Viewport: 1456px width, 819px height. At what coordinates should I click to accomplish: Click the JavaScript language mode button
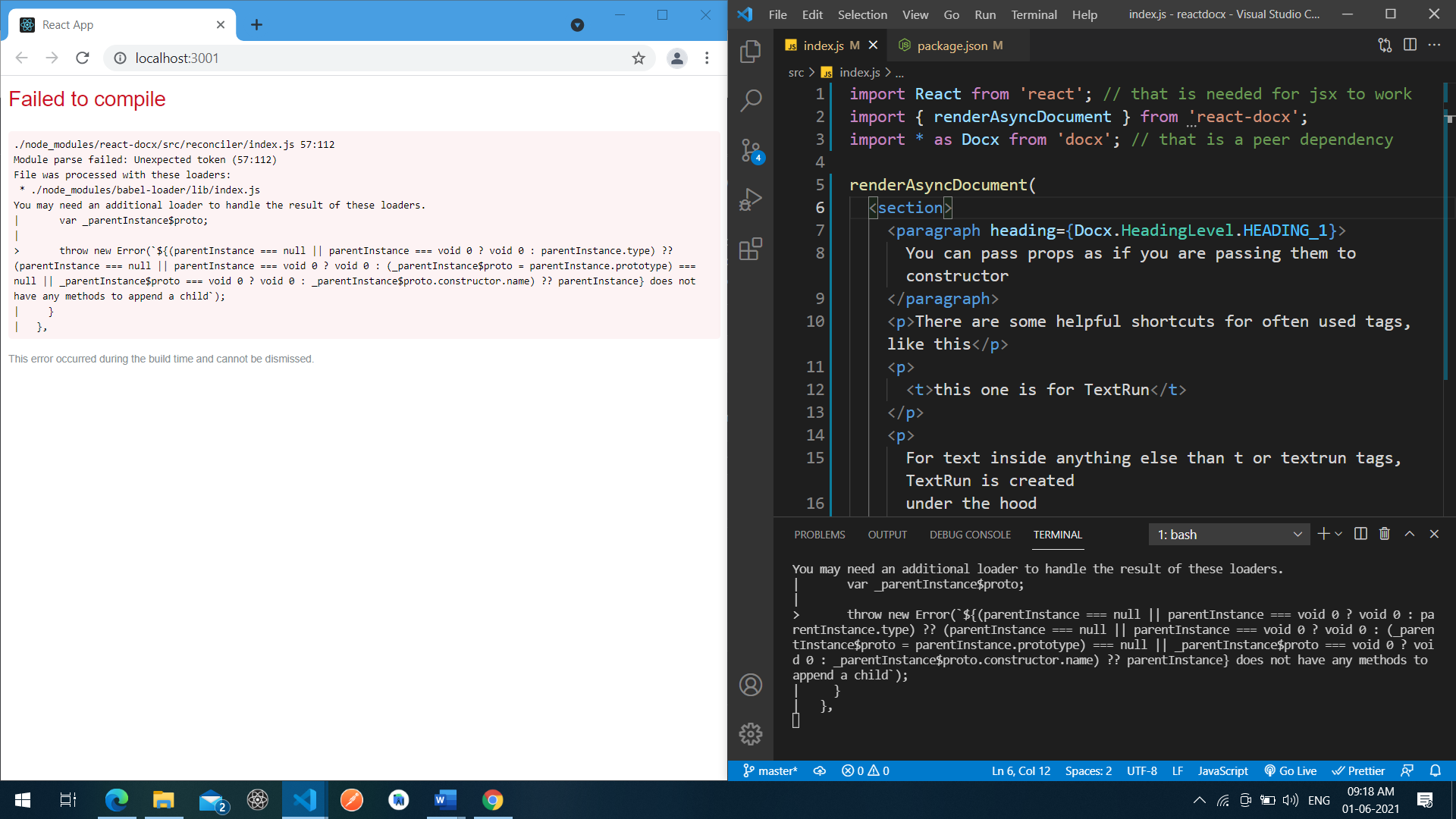[1222, 770]
